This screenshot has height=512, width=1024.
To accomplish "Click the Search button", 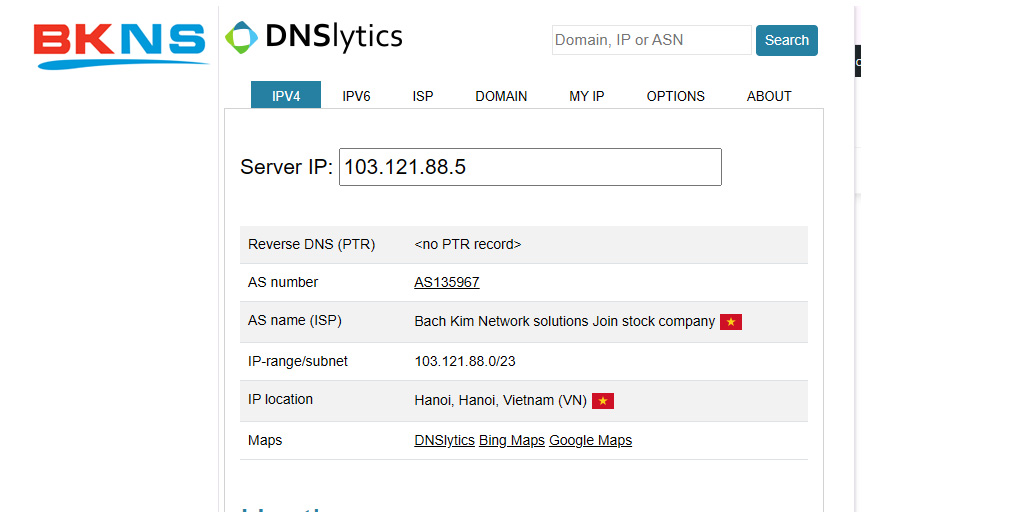I will (787, 40).
